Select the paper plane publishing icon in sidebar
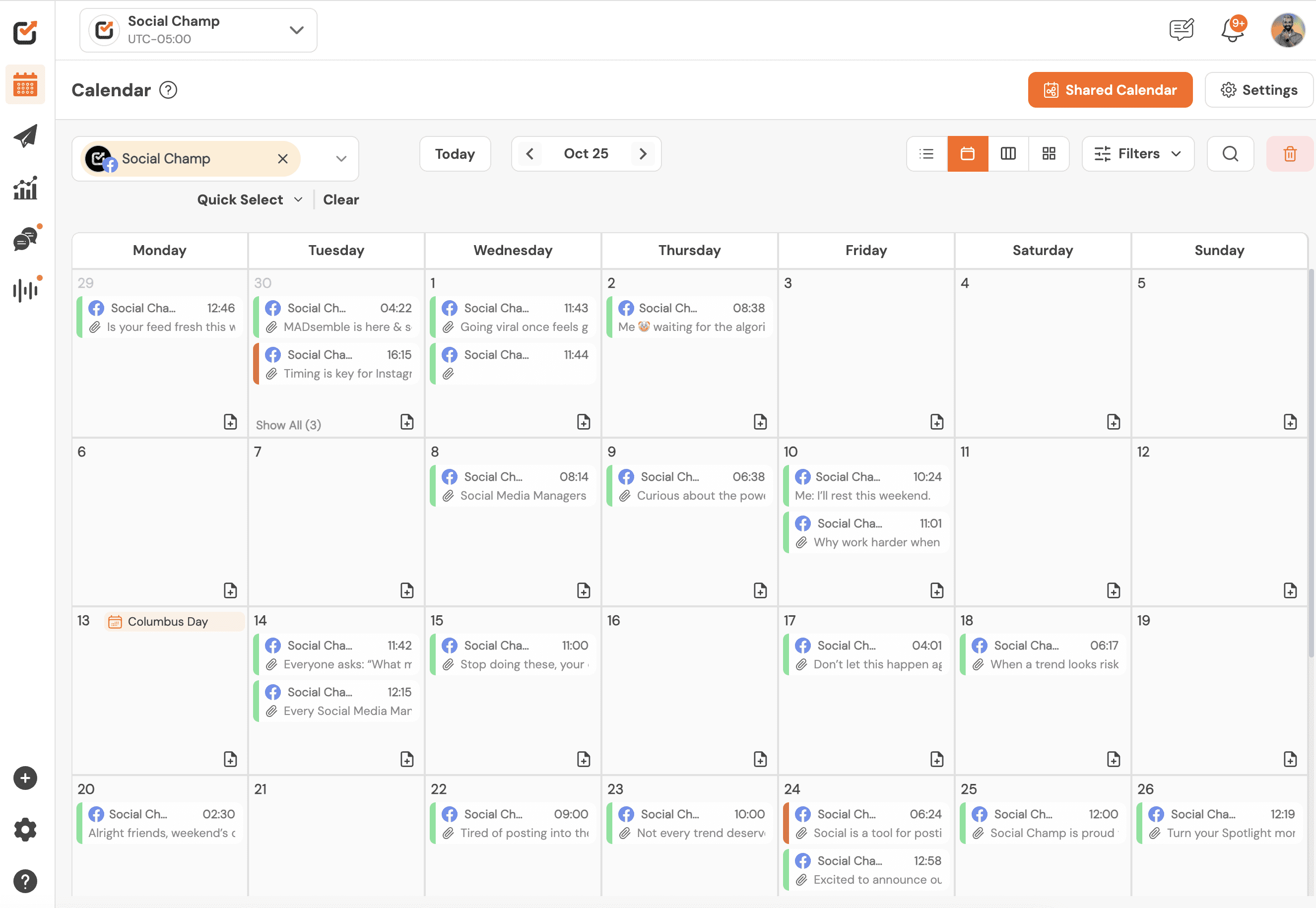The height and width of the screenshot is (908, 1316). click(24, 135)
